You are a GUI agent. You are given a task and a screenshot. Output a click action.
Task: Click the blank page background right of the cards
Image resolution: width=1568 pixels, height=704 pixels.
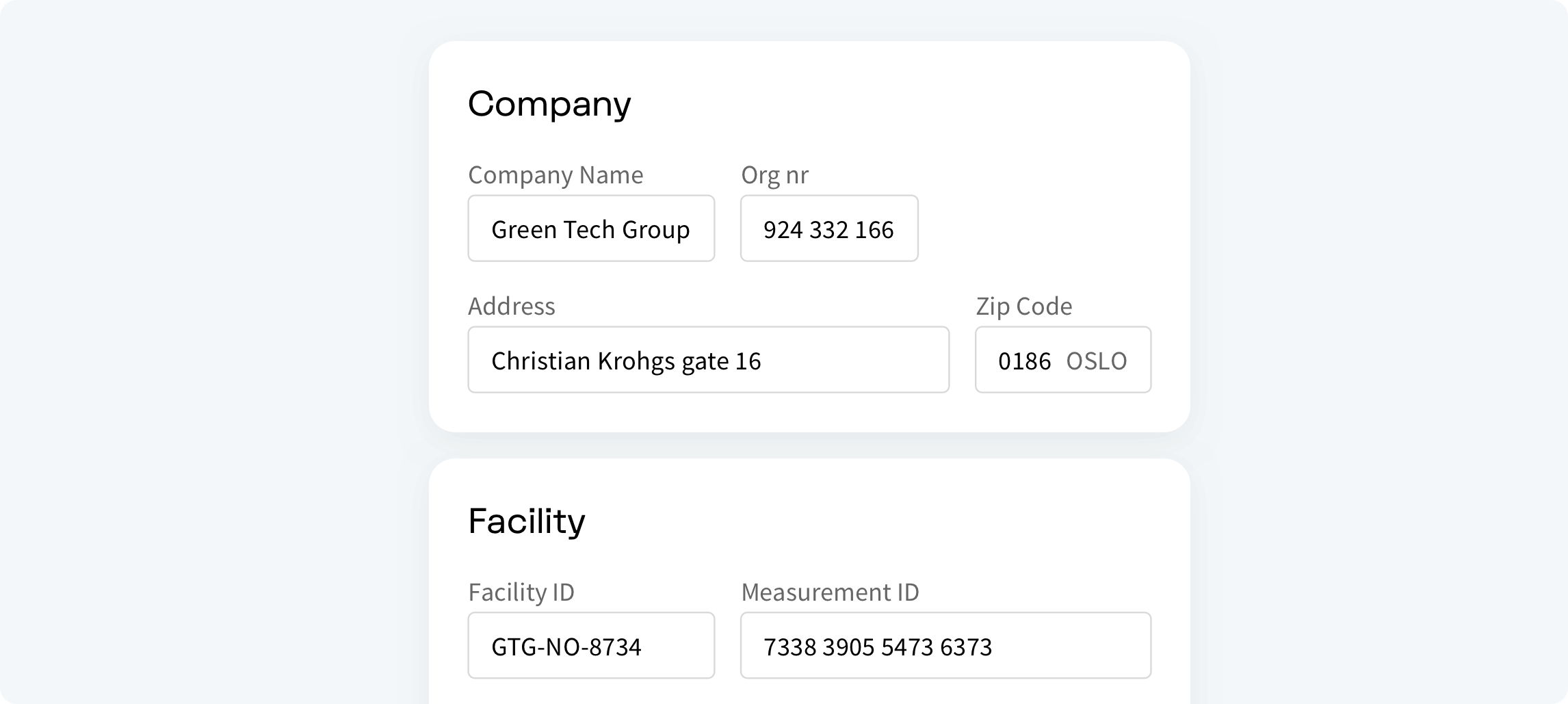[1368, 342]
